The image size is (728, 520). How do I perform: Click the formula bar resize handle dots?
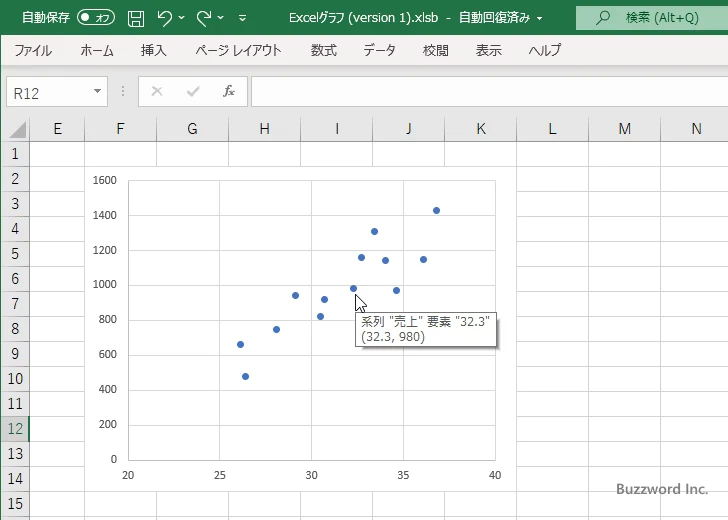coord(123,91)
